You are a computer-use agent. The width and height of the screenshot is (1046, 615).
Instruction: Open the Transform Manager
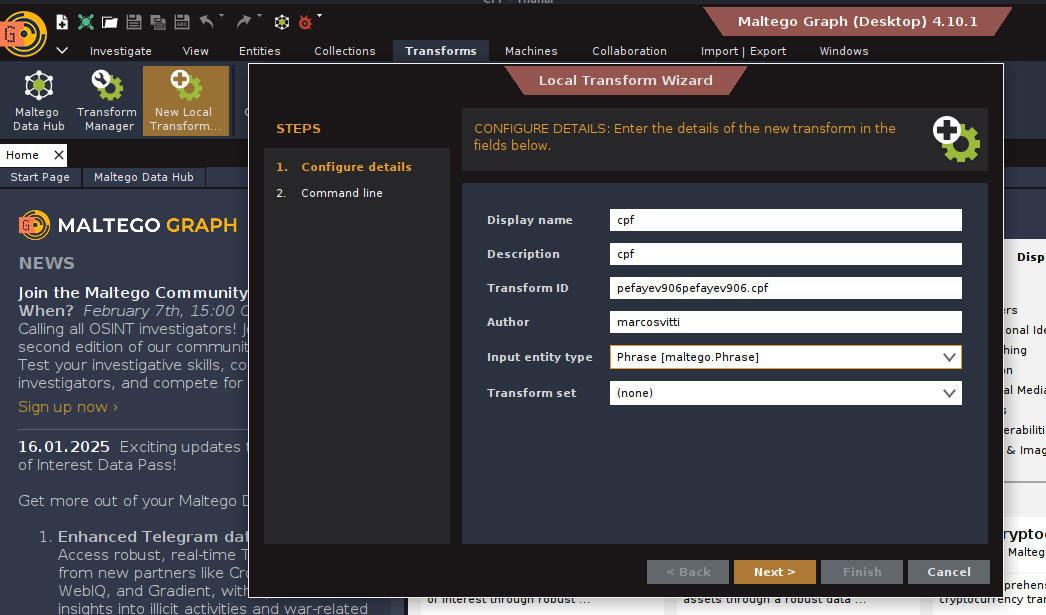coord(106,101)
